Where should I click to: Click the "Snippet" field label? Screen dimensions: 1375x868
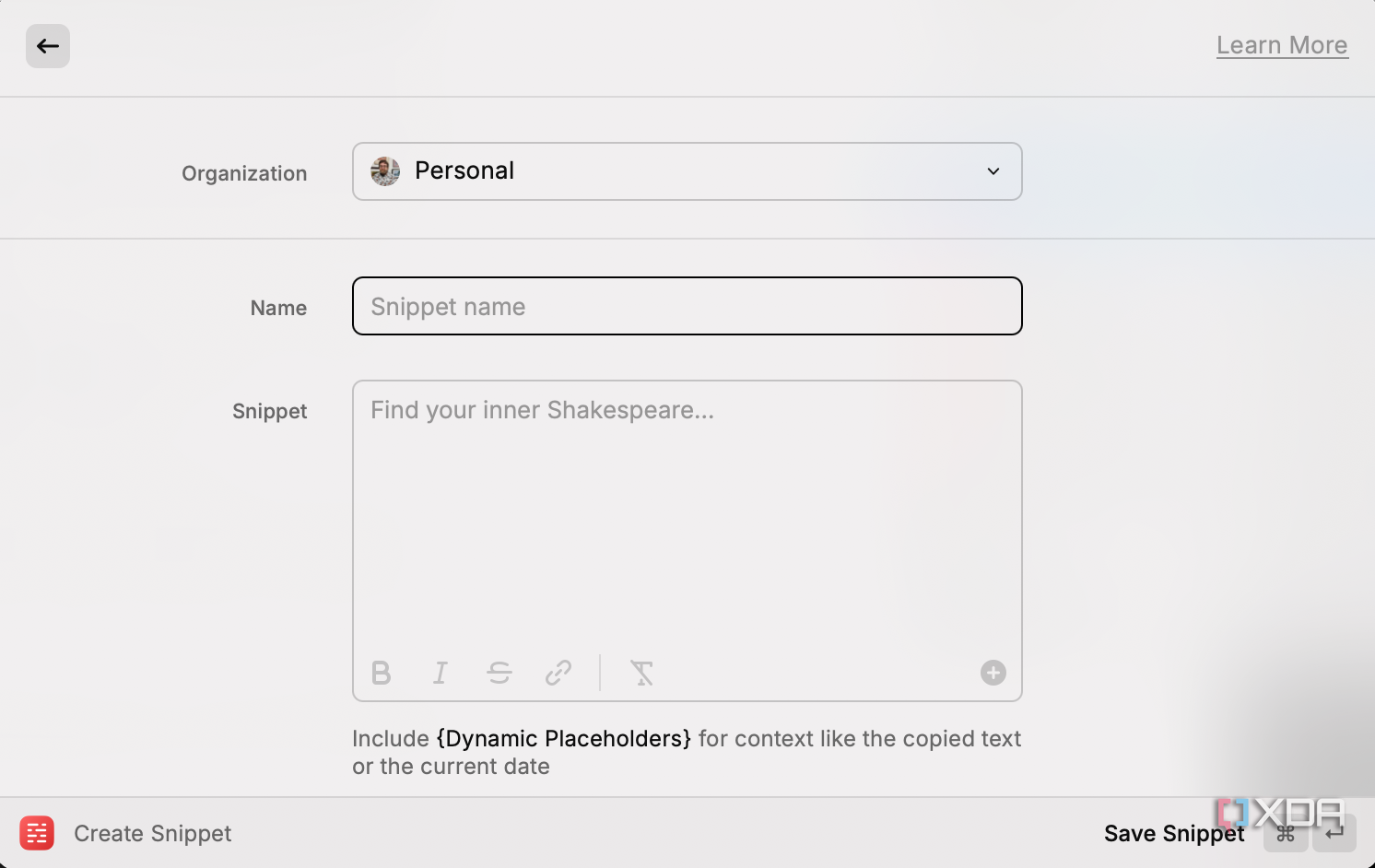[269, 411]
